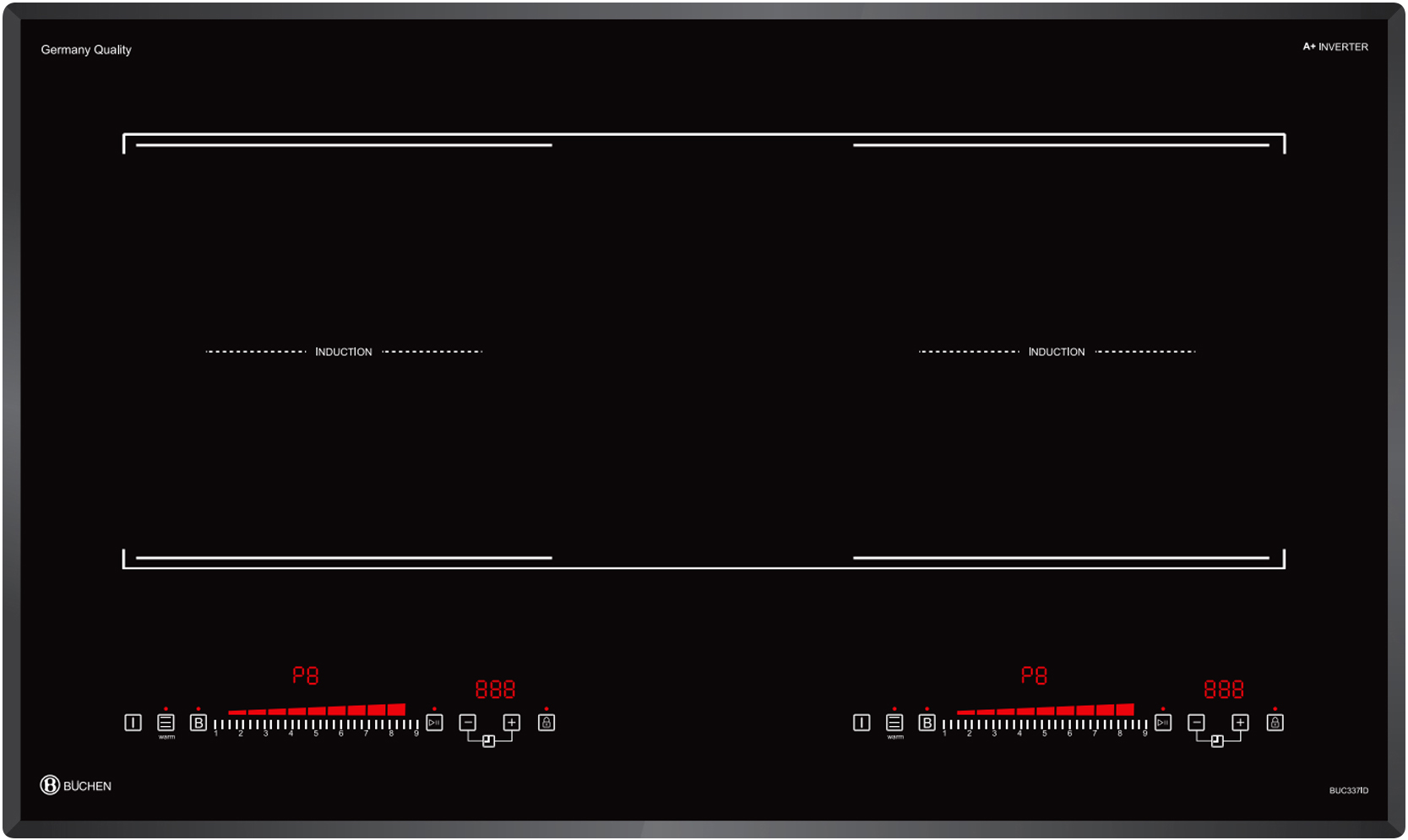Click the right INDUCTION zone label

point(1057,352)
